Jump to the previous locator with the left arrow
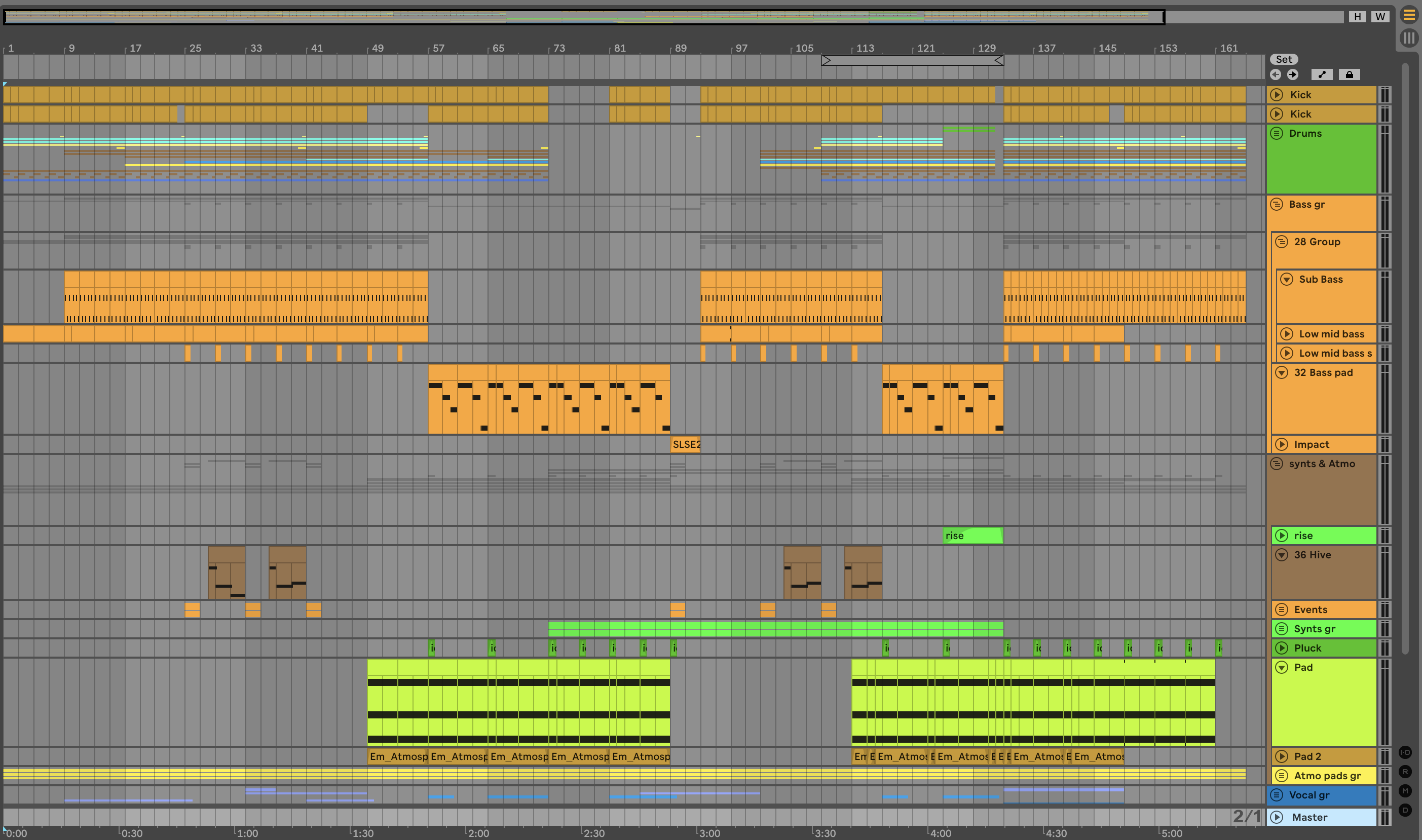This screenshot has height=840, width=1422. [x=1276, y=74]
